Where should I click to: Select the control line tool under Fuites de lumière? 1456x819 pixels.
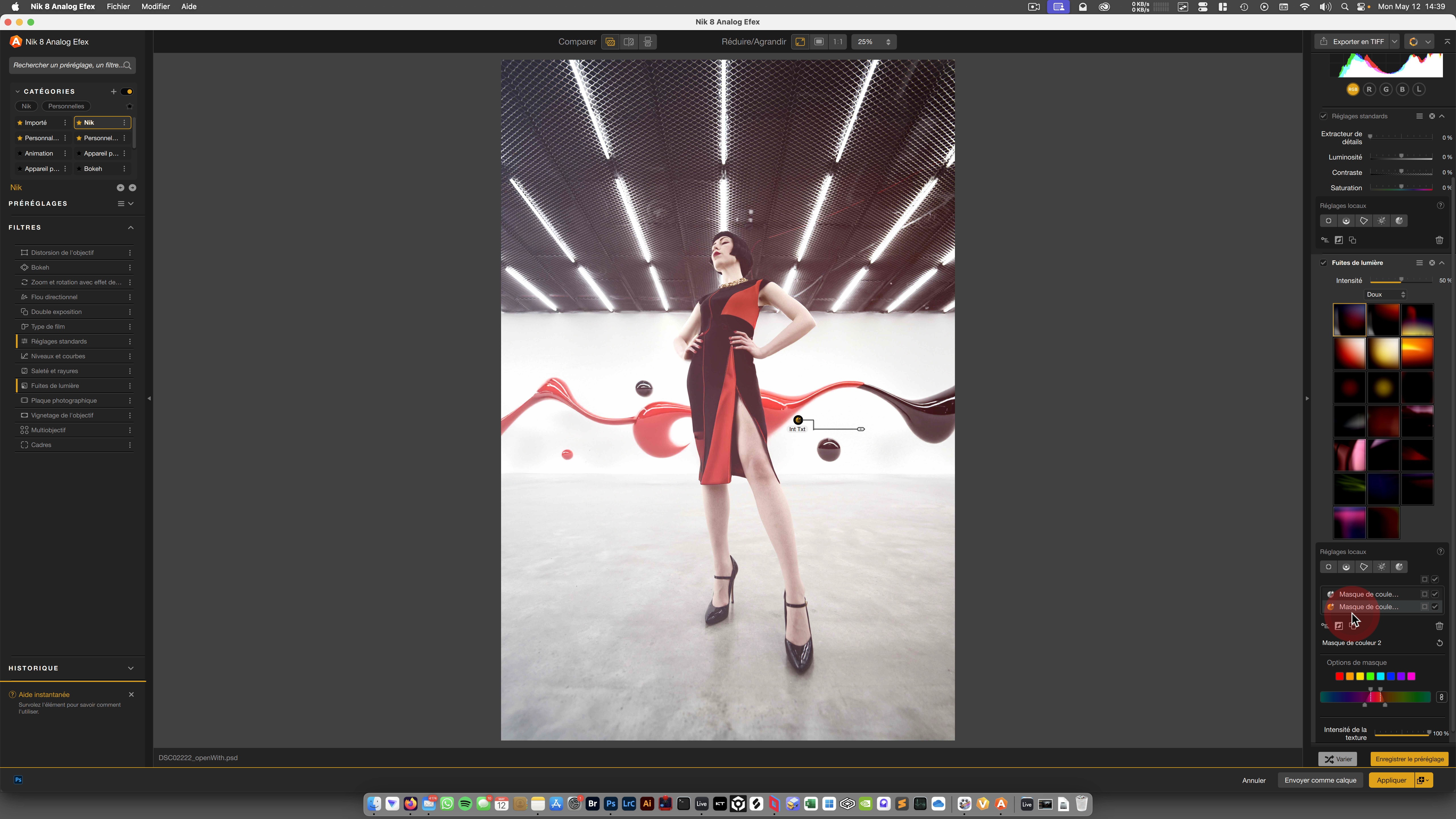1346,567
